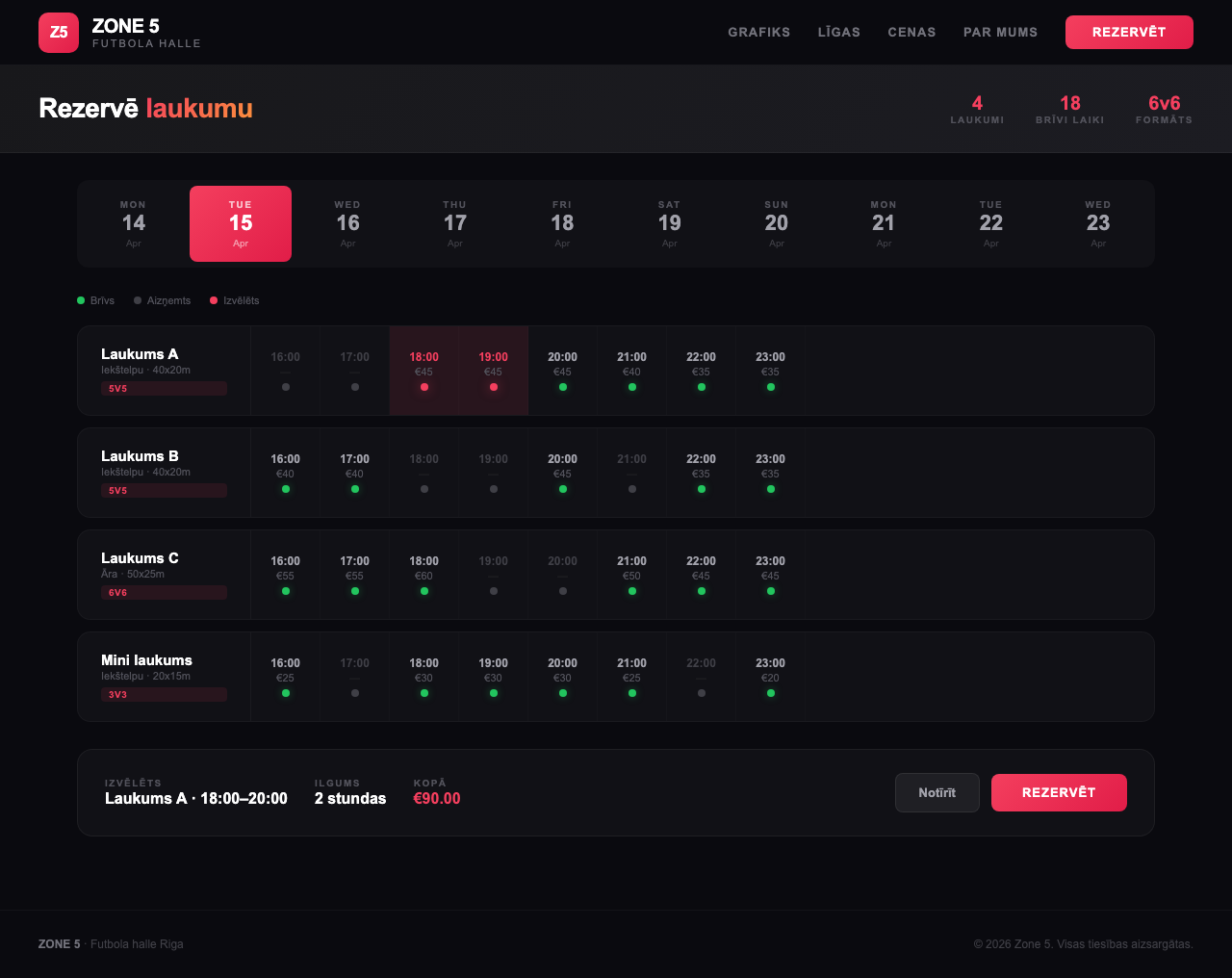Image resolution: width=1232 pixels, height=978 pixels.
Task: Click the Notīrīt clear button
Action: (x=937, y=793)
